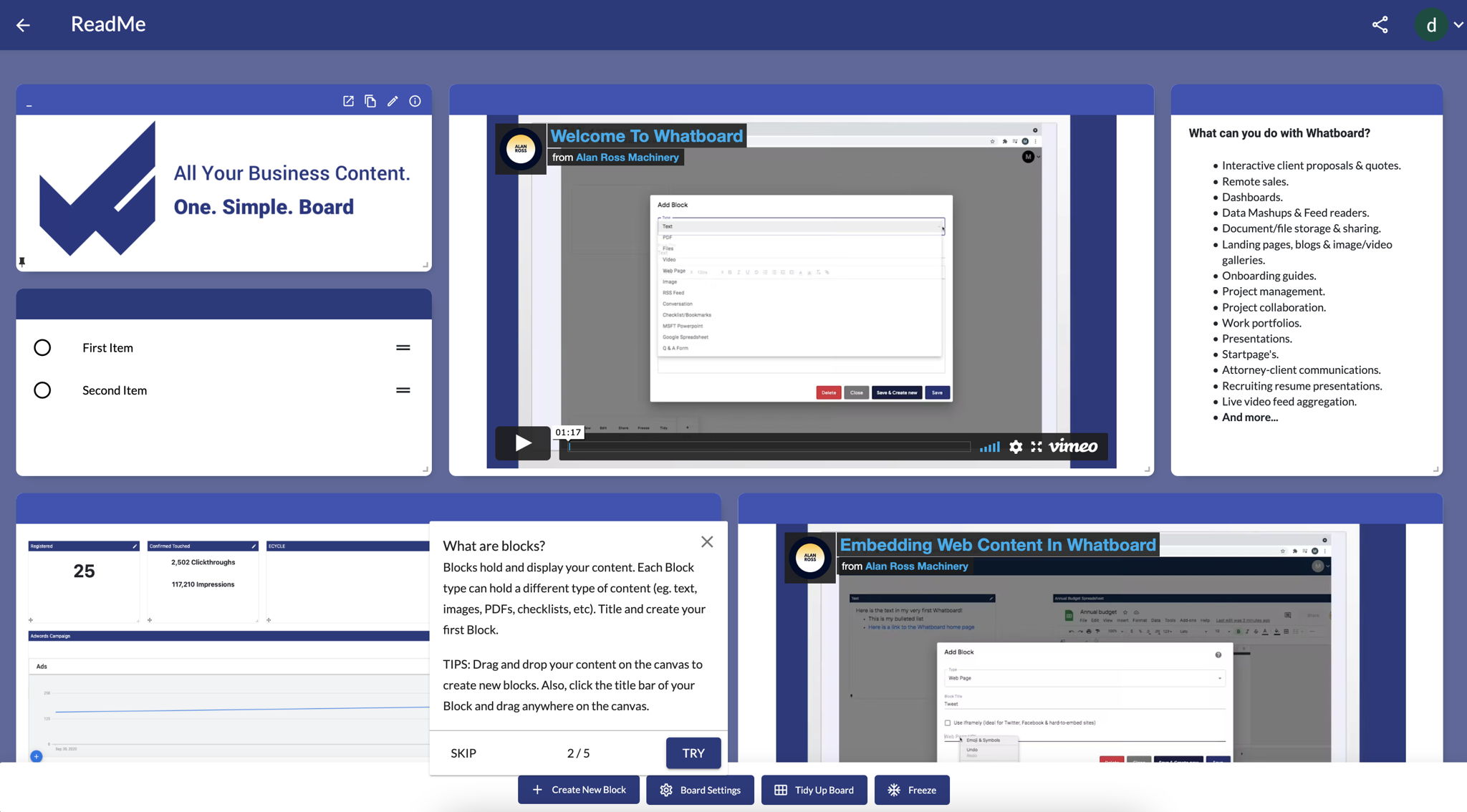Click the 'Project collaboration.' bullet

point(1274,307)
